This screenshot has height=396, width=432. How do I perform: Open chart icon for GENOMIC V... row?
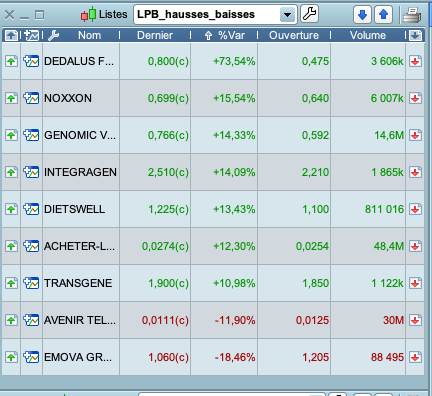pos(31,135)
